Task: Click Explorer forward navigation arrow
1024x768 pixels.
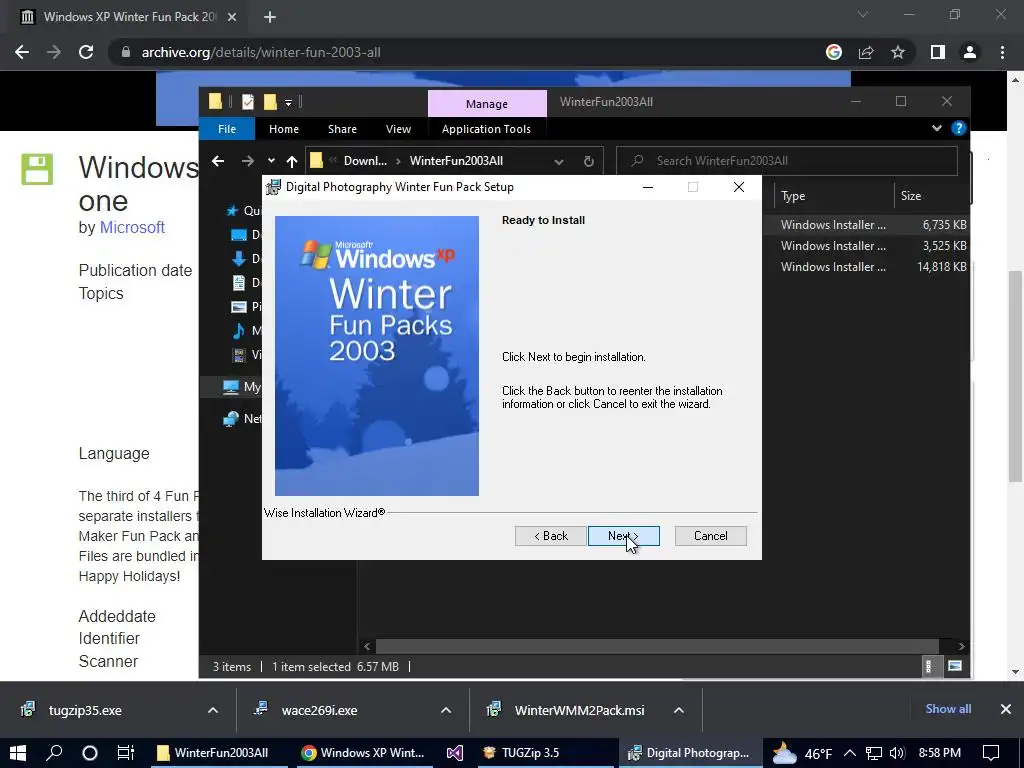Action: pyautogui.click(x=248, y=161)
